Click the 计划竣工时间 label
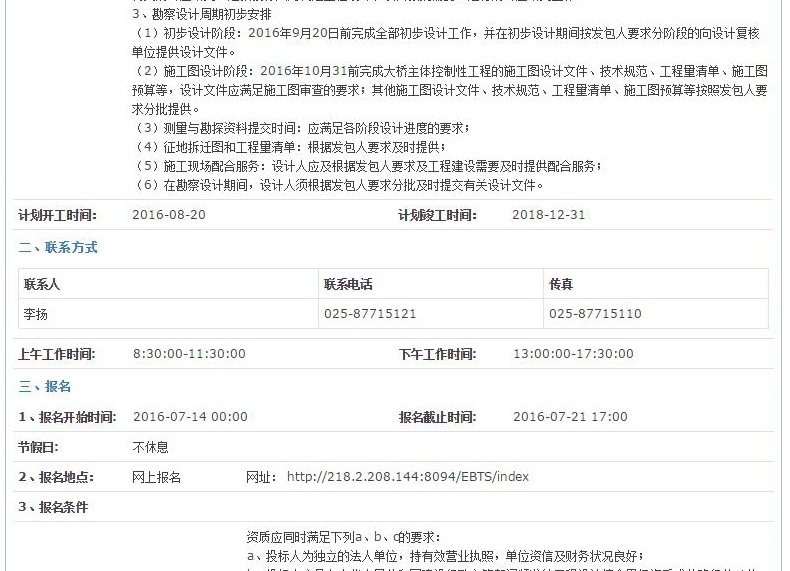 [437, 215]
